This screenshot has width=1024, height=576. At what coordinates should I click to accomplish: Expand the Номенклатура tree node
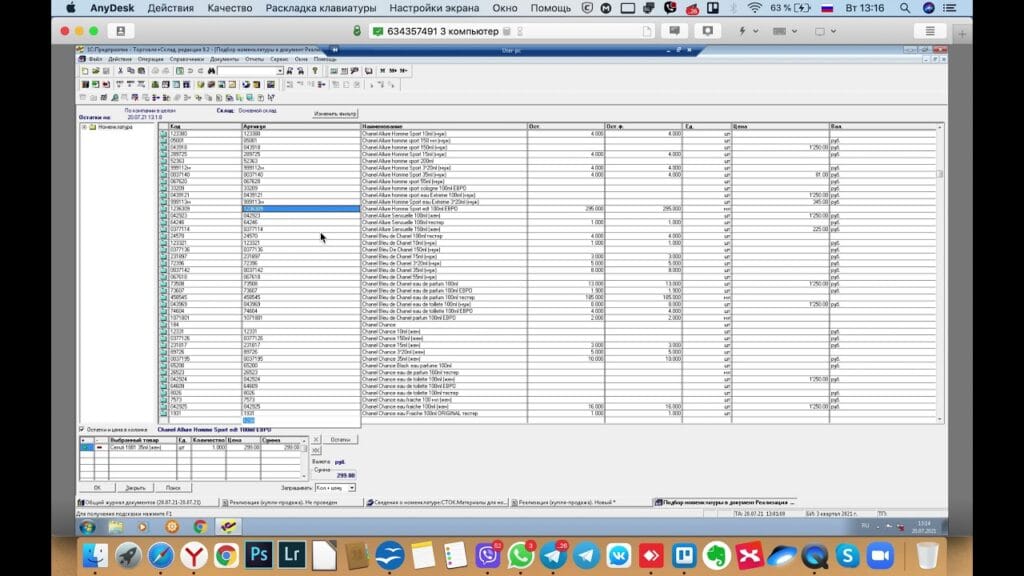(83, 128)
